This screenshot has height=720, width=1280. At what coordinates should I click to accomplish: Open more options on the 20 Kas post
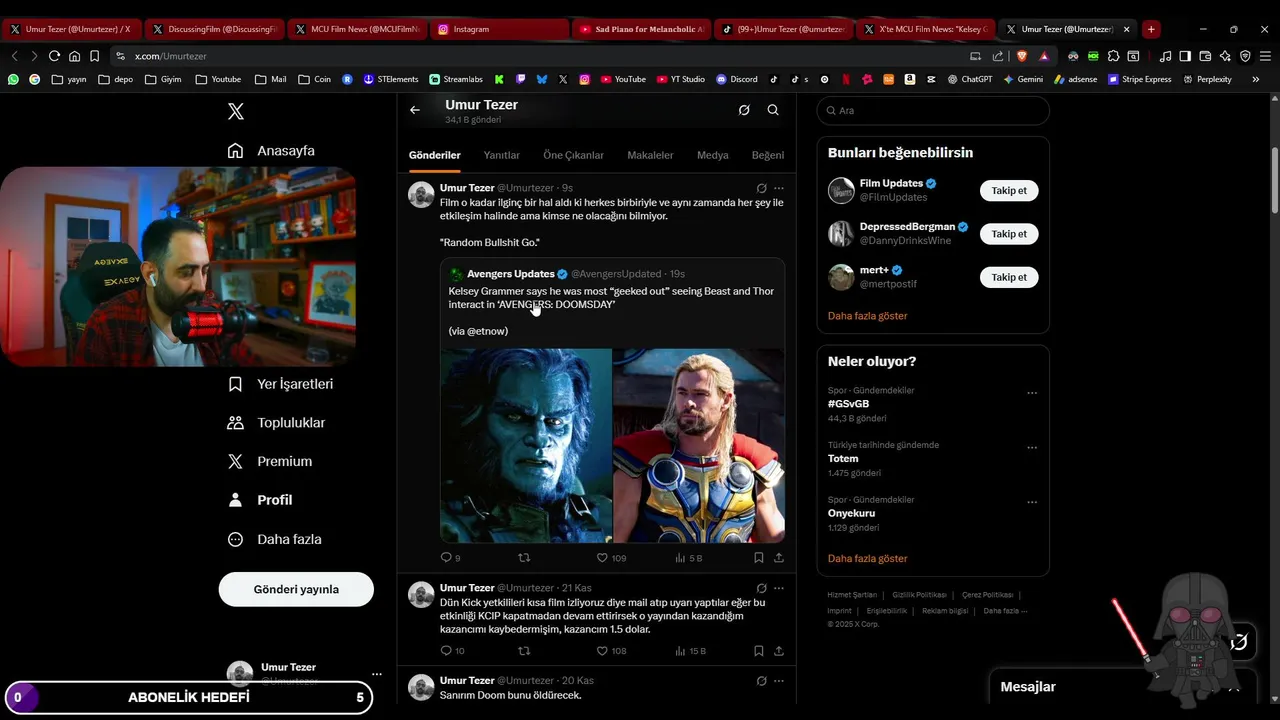[779, 681]
